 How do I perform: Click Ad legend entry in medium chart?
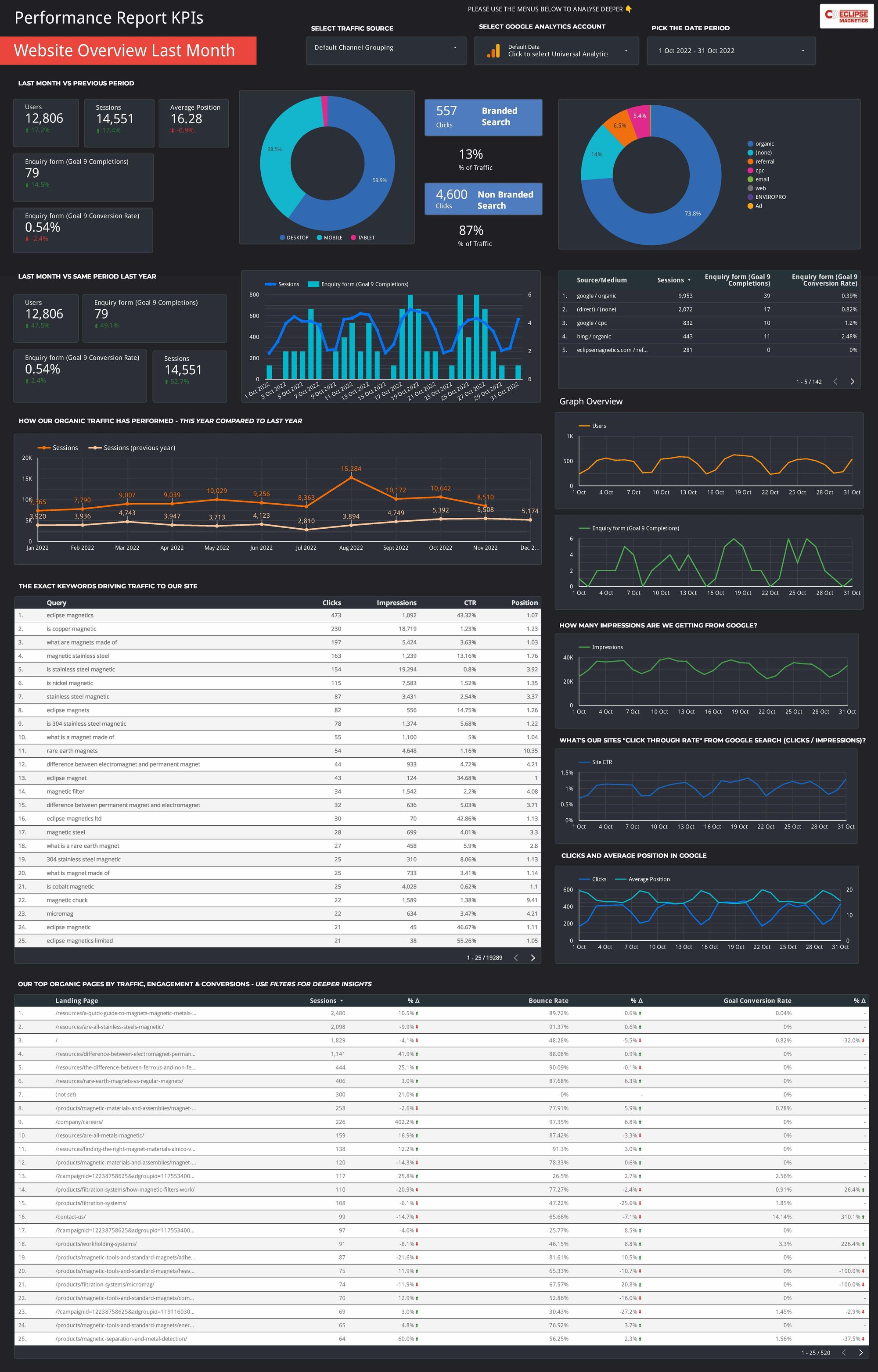[x=755, y=206]
